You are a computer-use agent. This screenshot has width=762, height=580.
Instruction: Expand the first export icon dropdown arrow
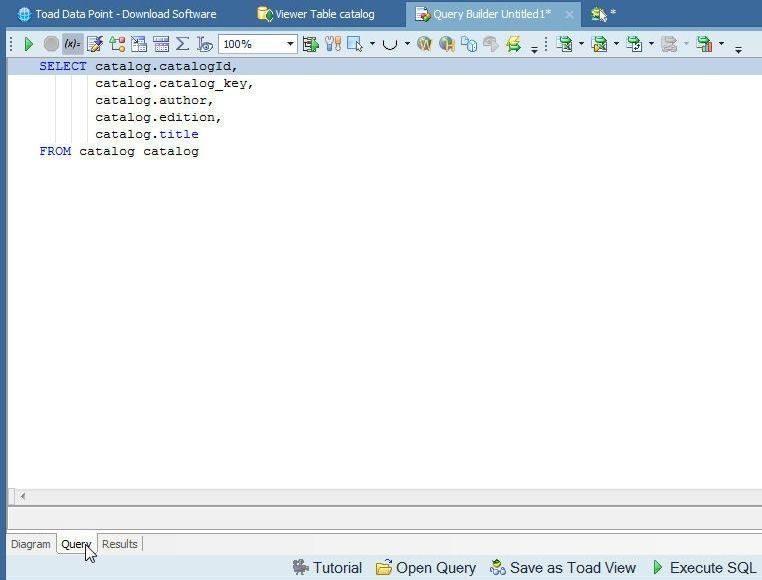click(581, 44)
